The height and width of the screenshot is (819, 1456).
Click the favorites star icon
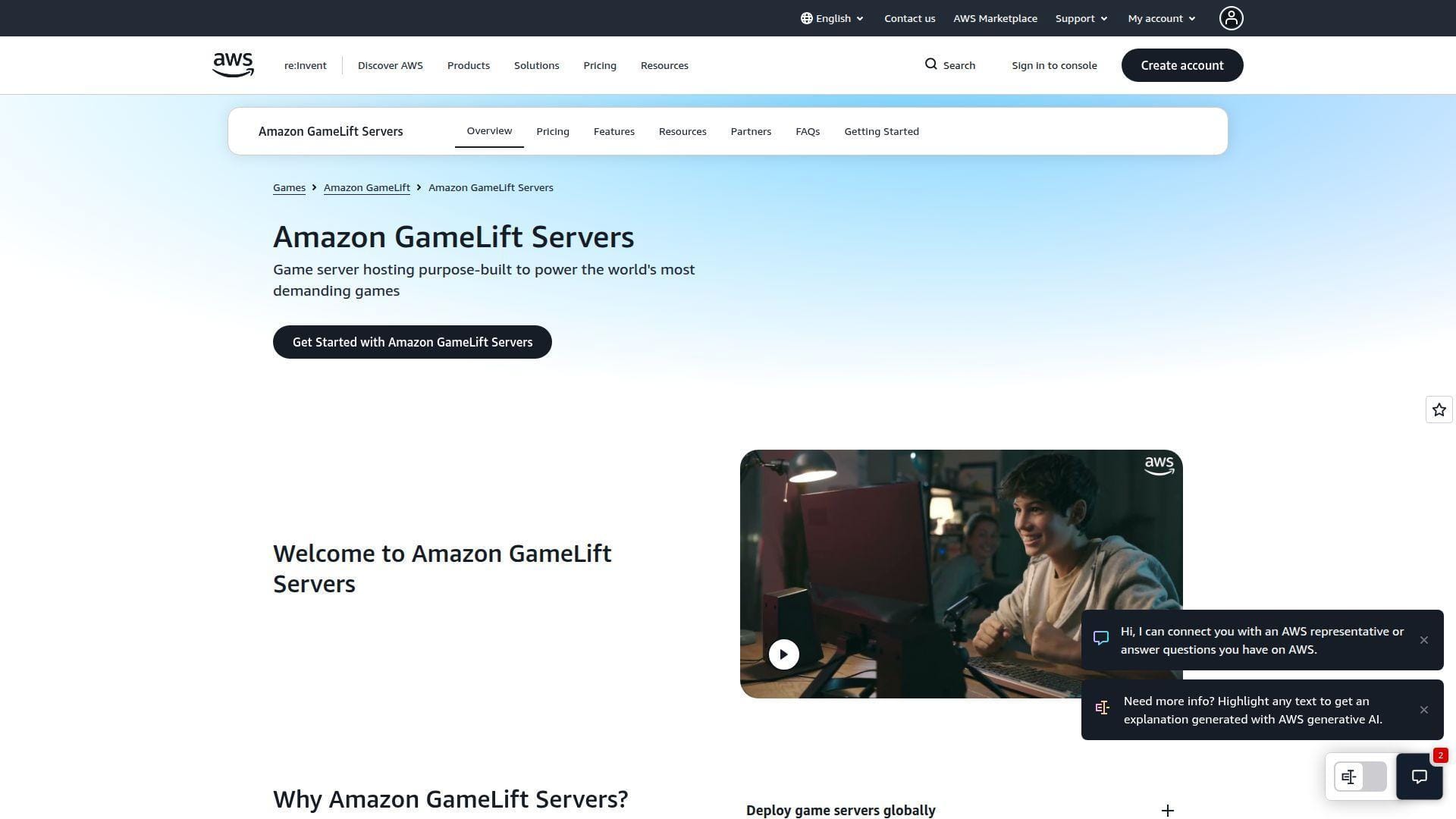[x=1439, y=410]
